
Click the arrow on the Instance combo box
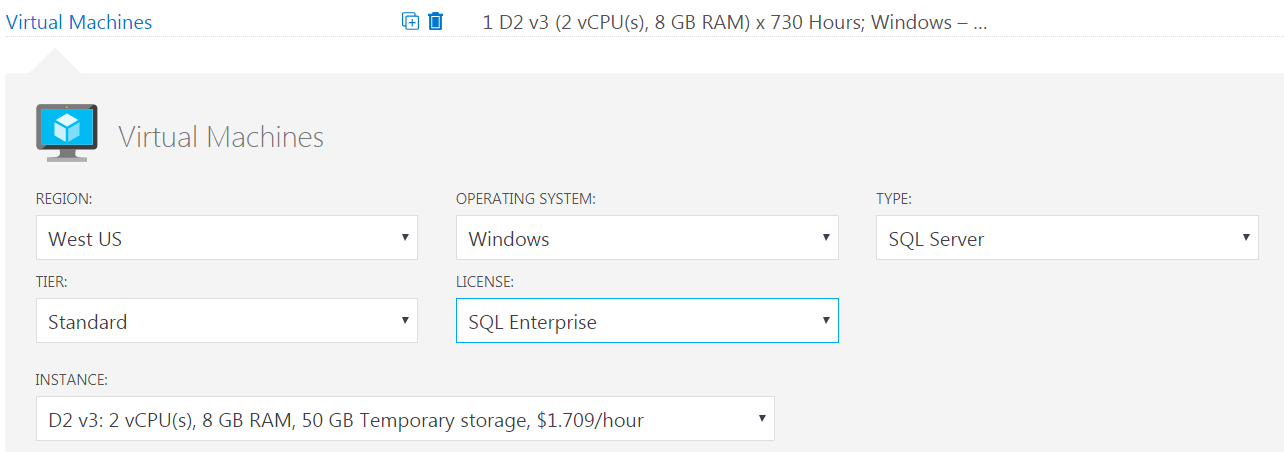[761, 419]
